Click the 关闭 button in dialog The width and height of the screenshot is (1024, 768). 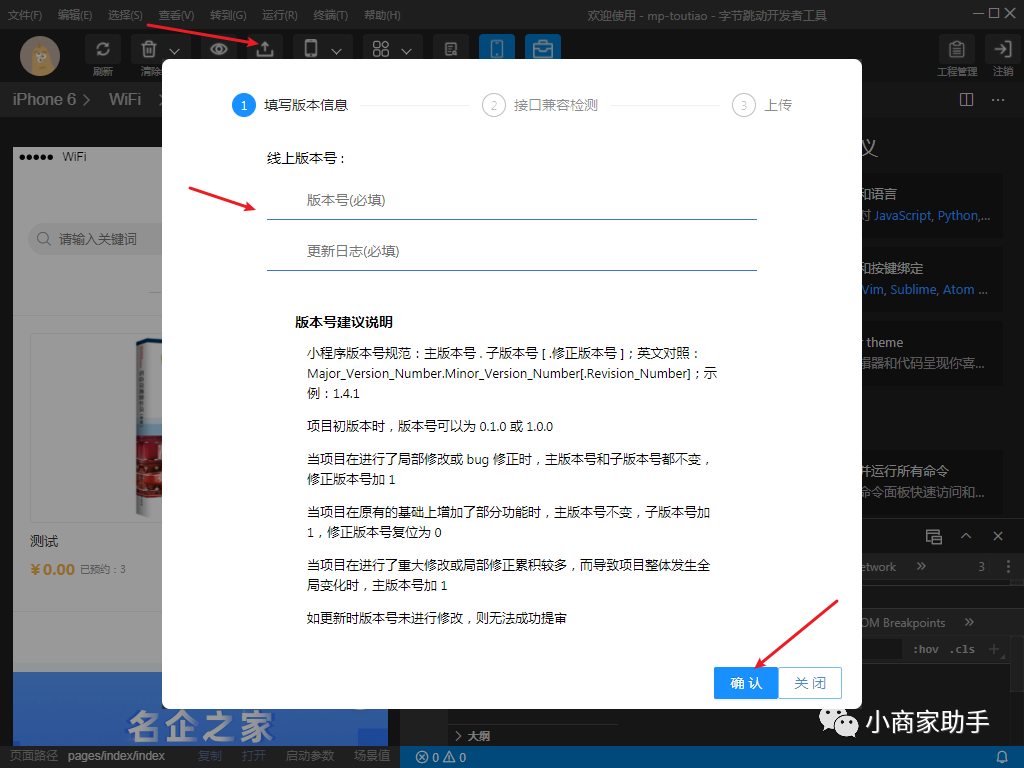point(810,683)
